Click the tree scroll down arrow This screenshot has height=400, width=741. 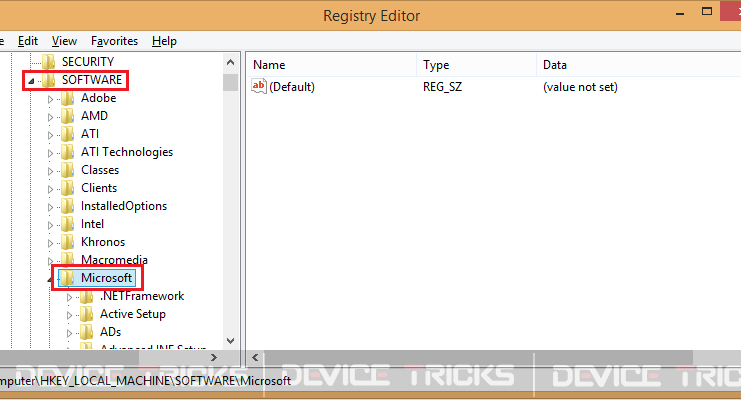pos(231,340)
